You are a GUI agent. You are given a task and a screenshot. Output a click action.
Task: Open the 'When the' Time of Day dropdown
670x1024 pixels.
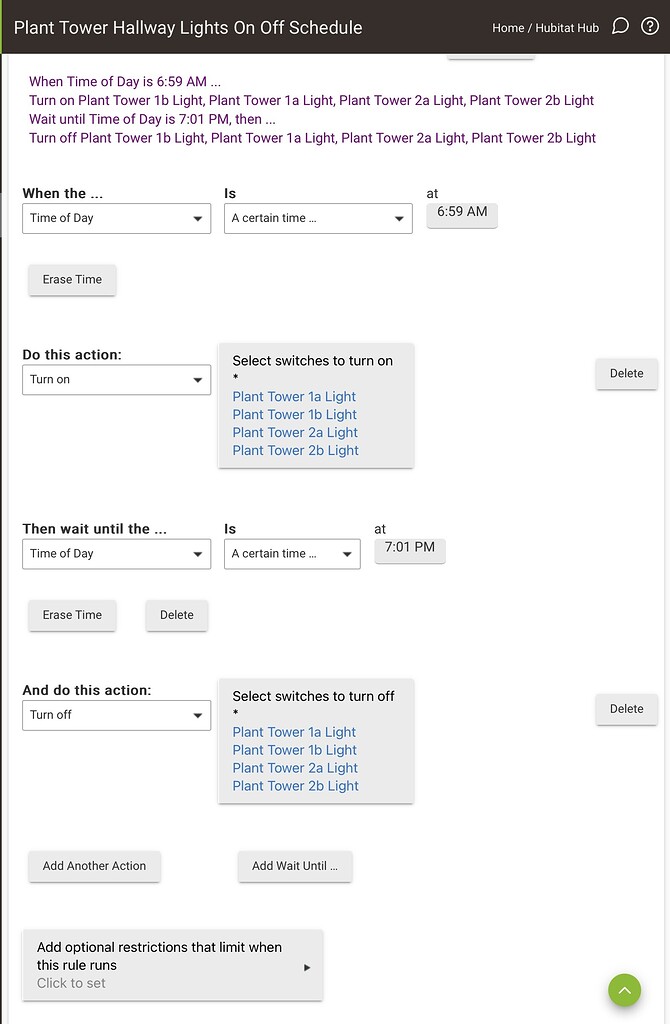[116, 218]
